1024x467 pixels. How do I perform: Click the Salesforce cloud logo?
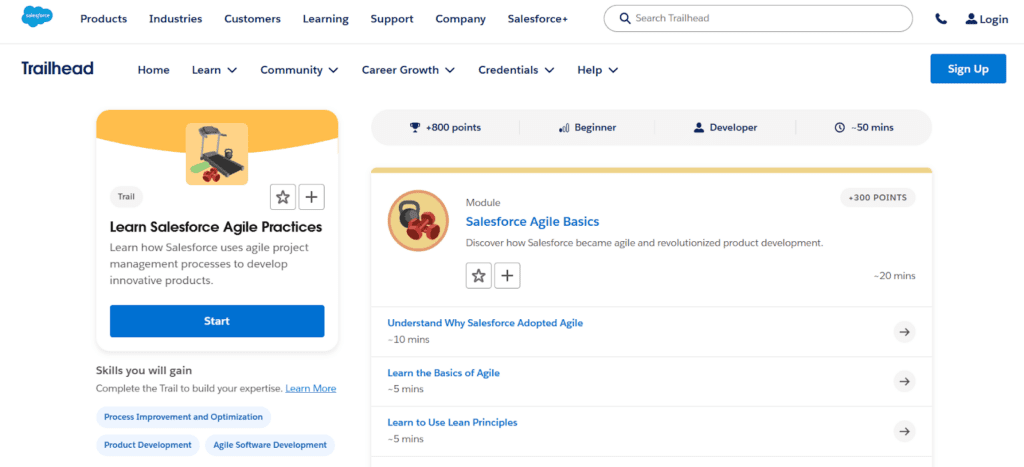click(x=37, y=16)
